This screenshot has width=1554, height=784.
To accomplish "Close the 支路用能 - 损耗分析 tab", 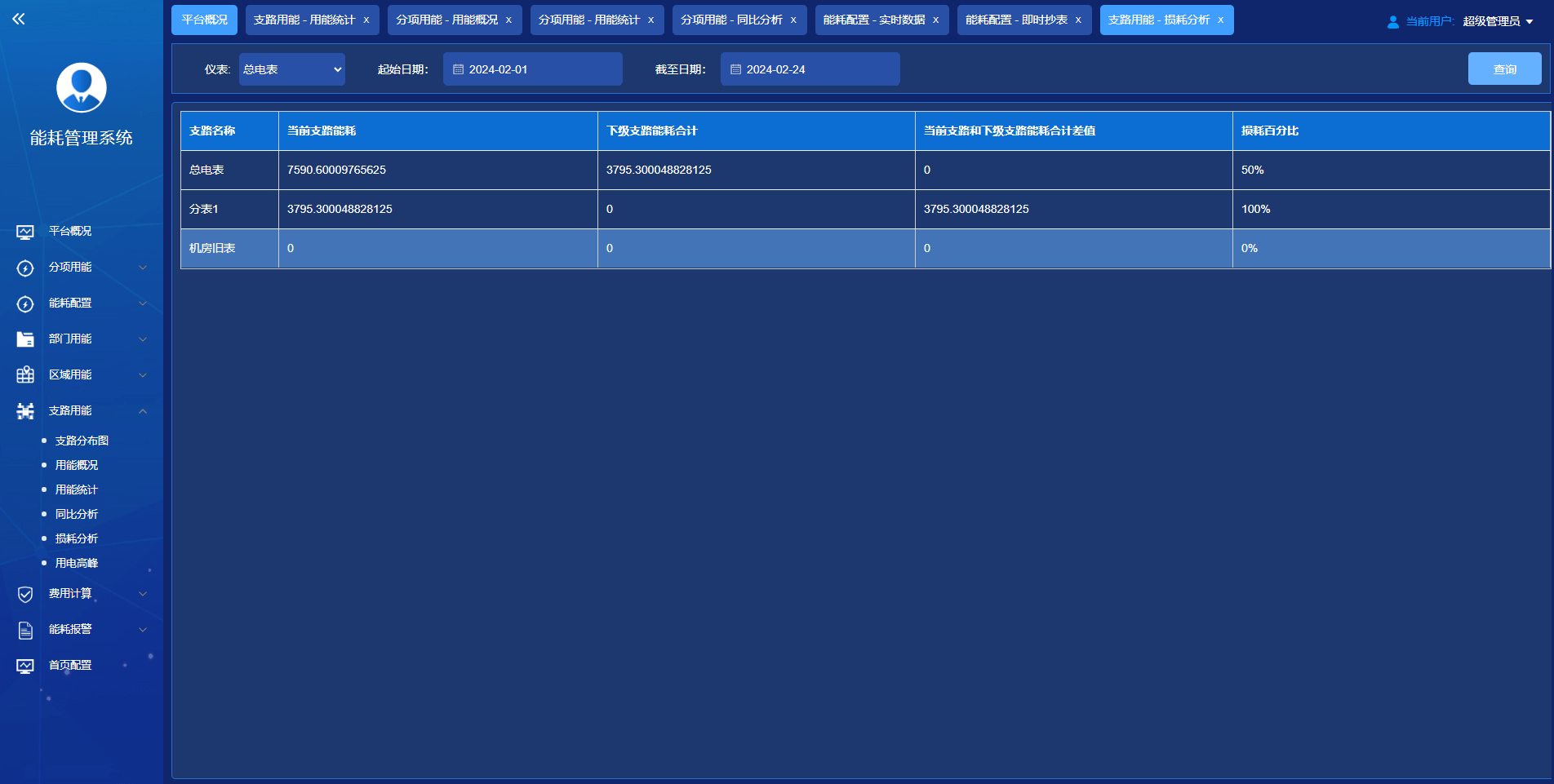I will (1220, 20).
